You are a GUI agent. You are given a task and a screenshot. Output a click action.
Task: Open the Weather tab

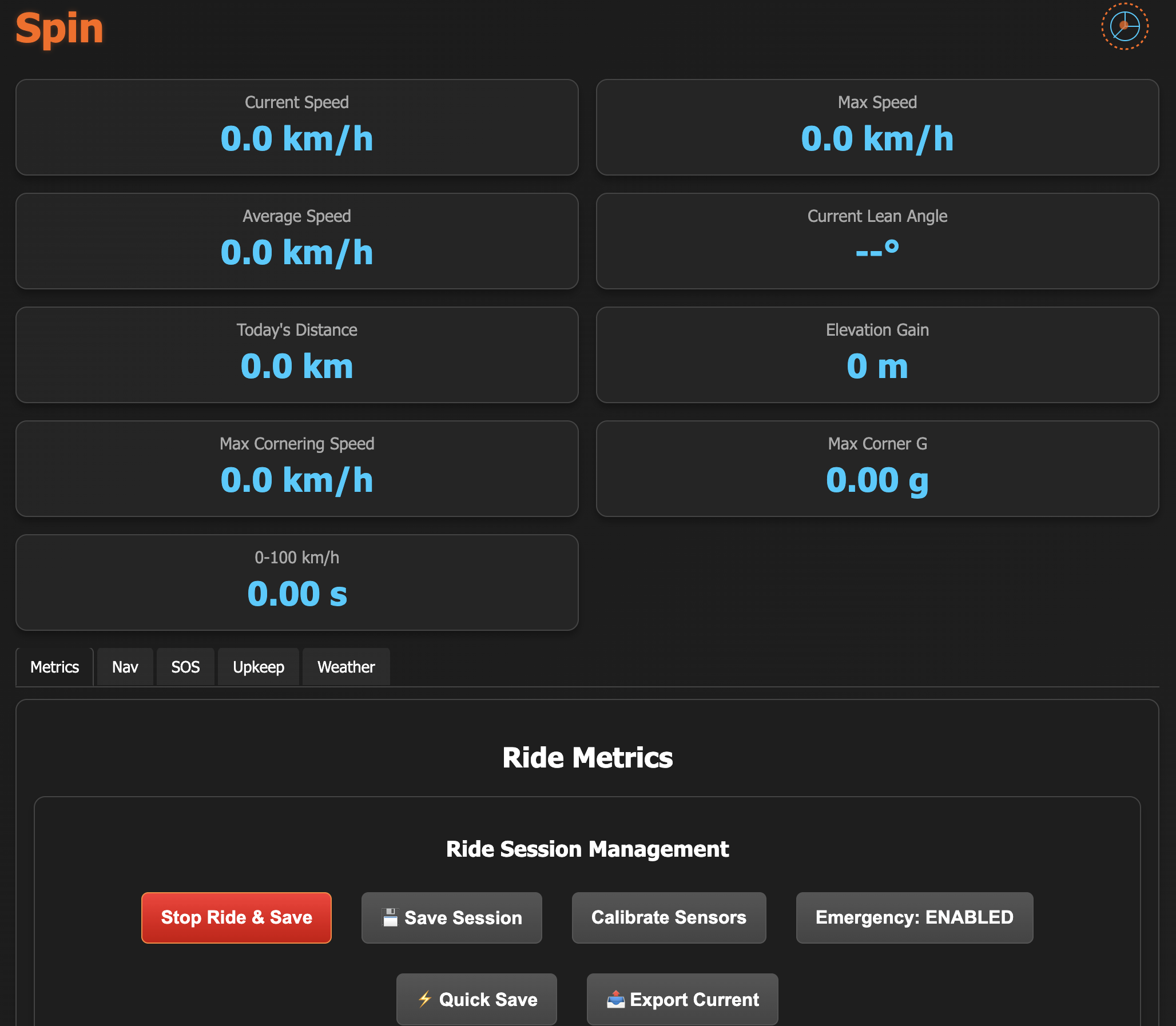(x=346, y=666)
